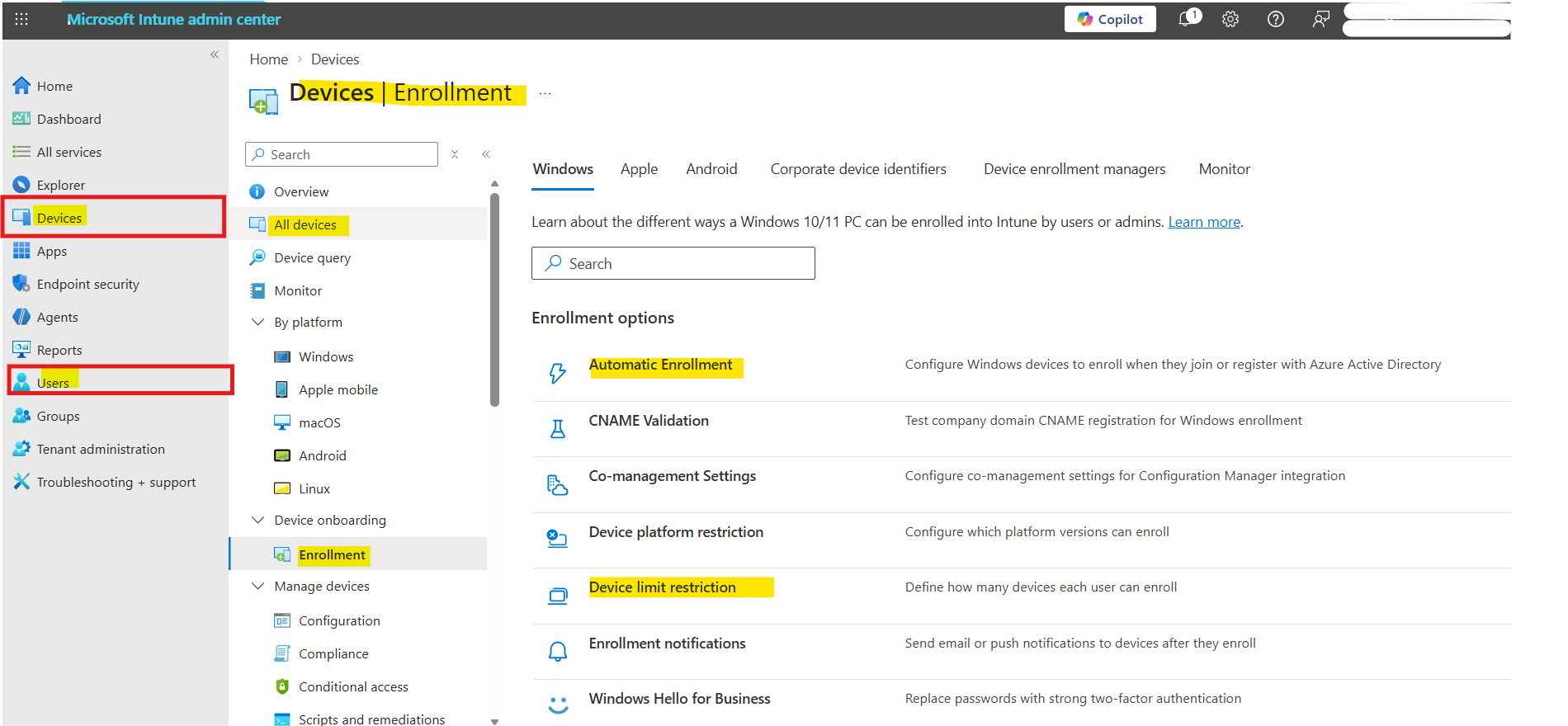Open the settings gear icon
Image resolution: width=1568 pixels, height=726 pixels.
pos(1230,19)
